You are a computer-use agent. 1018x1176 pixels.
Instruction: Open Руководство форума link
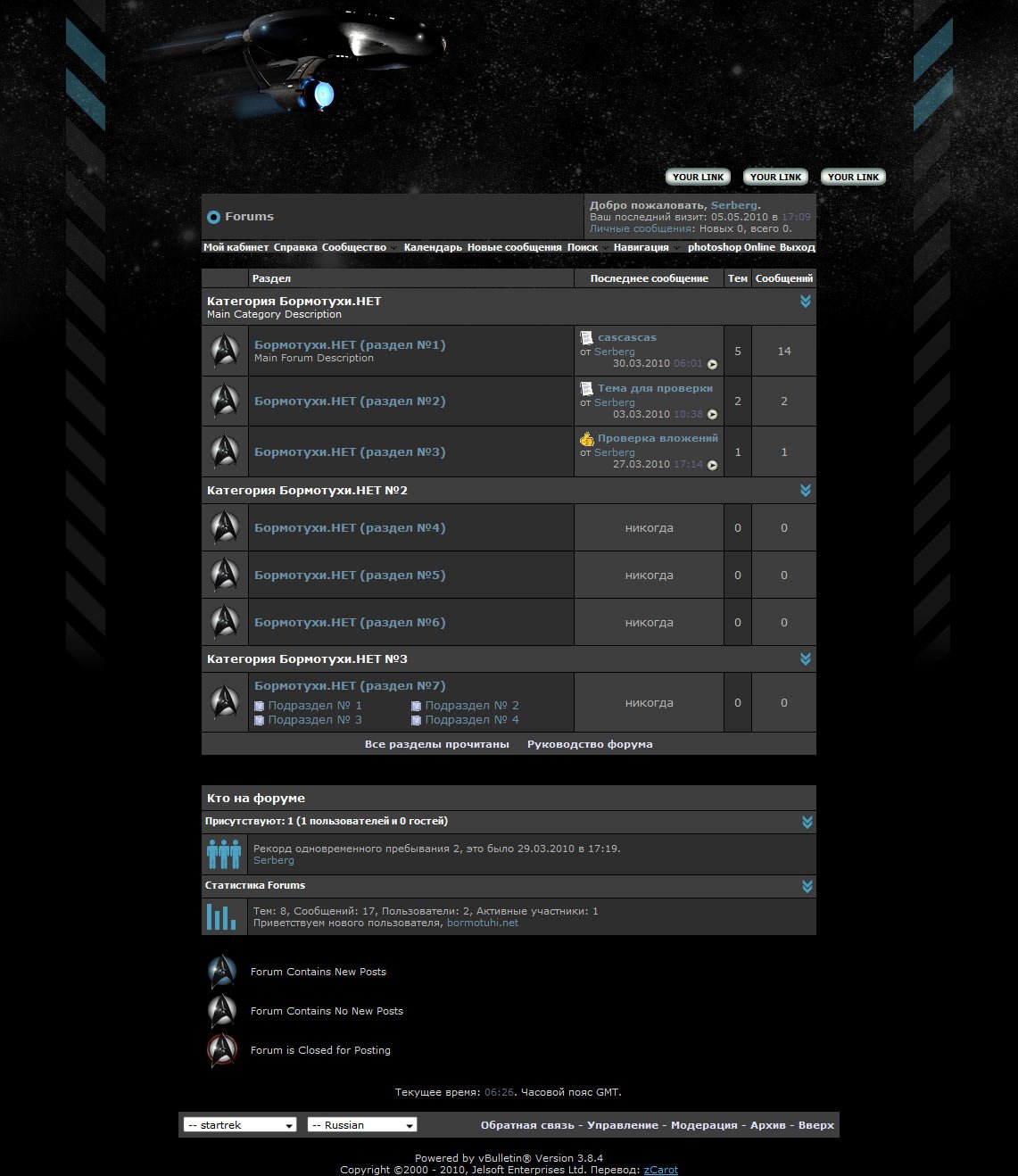pos(590,744)
